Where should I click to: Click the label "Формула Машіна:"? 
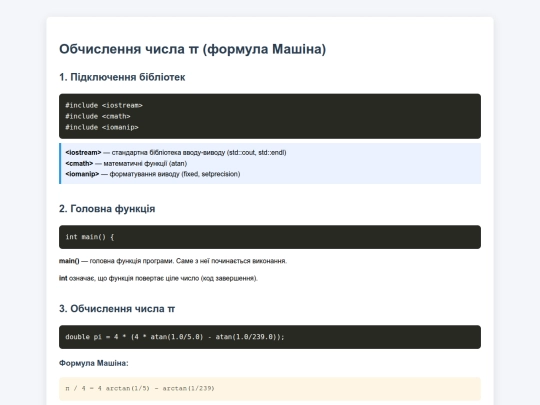tap(94, 363)
